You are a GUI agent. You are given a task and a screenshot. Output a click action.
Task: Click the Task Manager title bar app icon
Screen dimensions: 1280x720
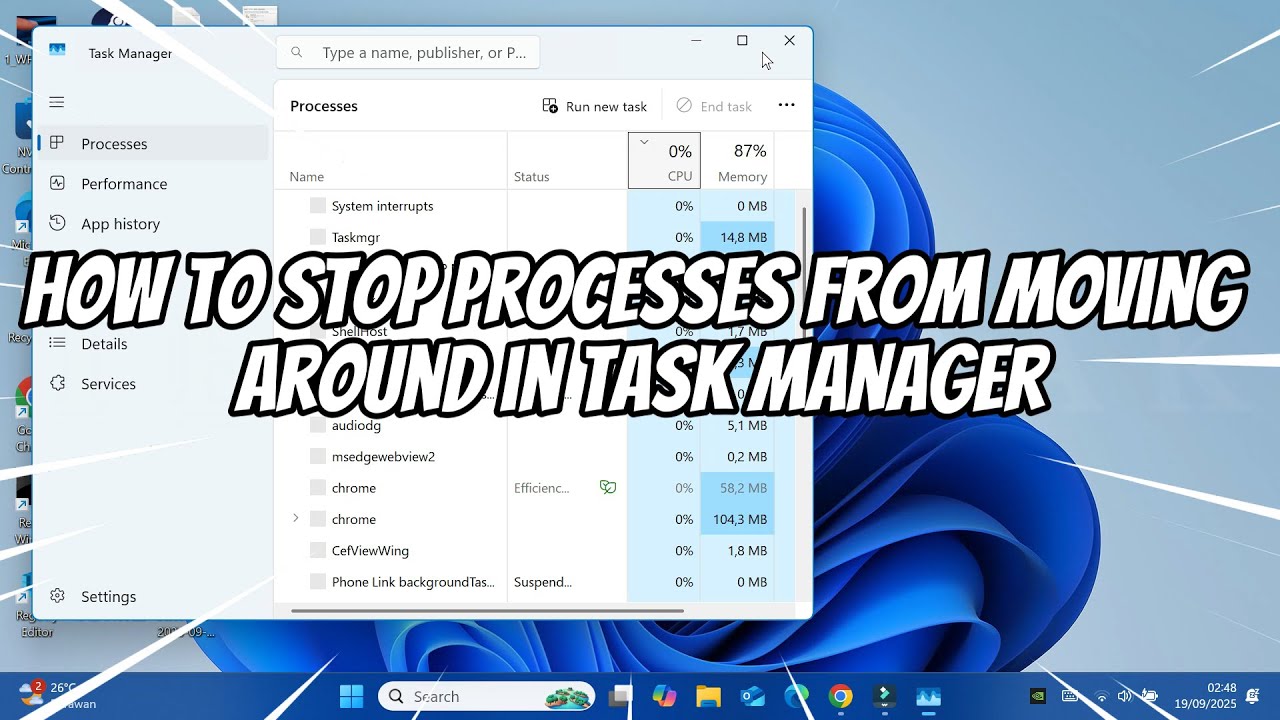[57, 52]
